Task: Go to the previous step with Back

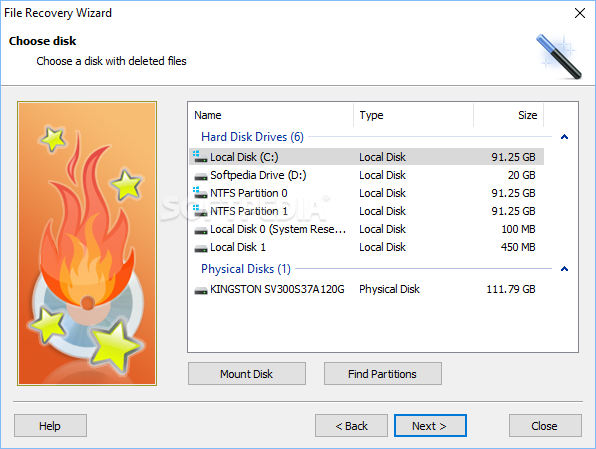Action: [x=351, y=426]
